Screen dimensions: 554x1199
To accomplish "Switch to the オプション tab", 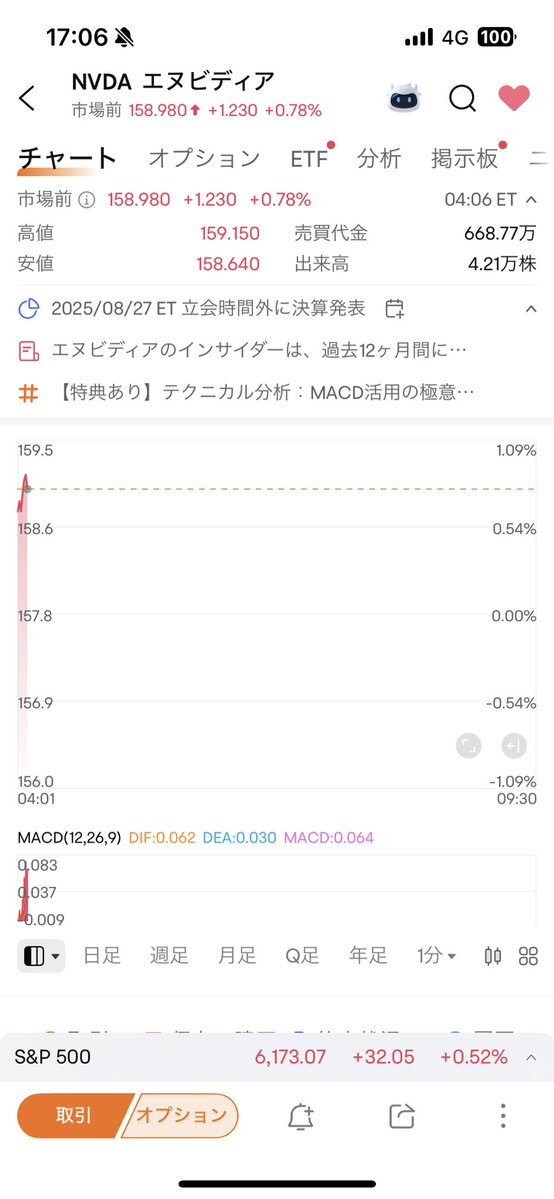I will (x=204, y=158).
